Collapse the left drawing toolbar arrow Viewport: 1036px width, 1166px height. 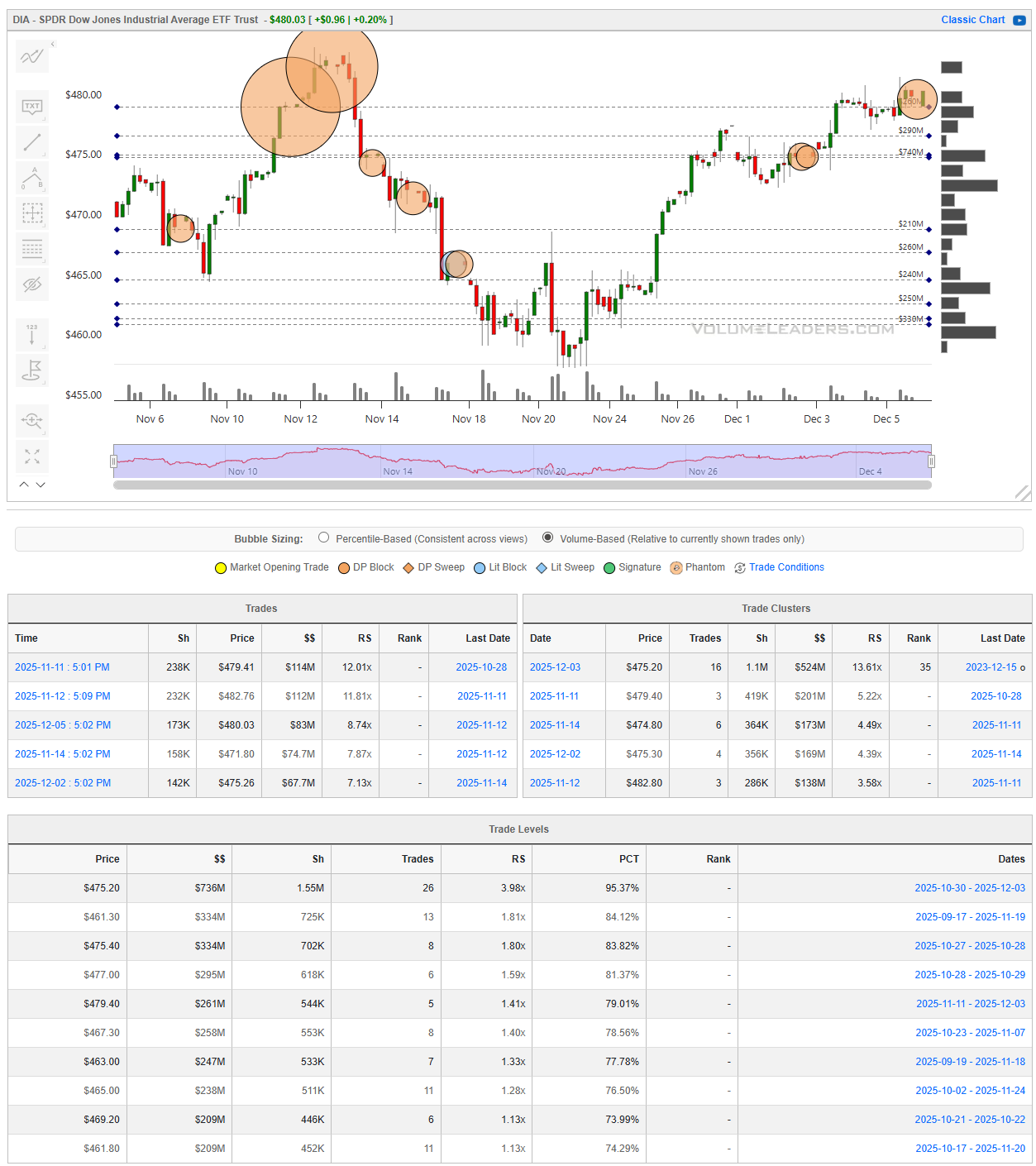(53, 44)
